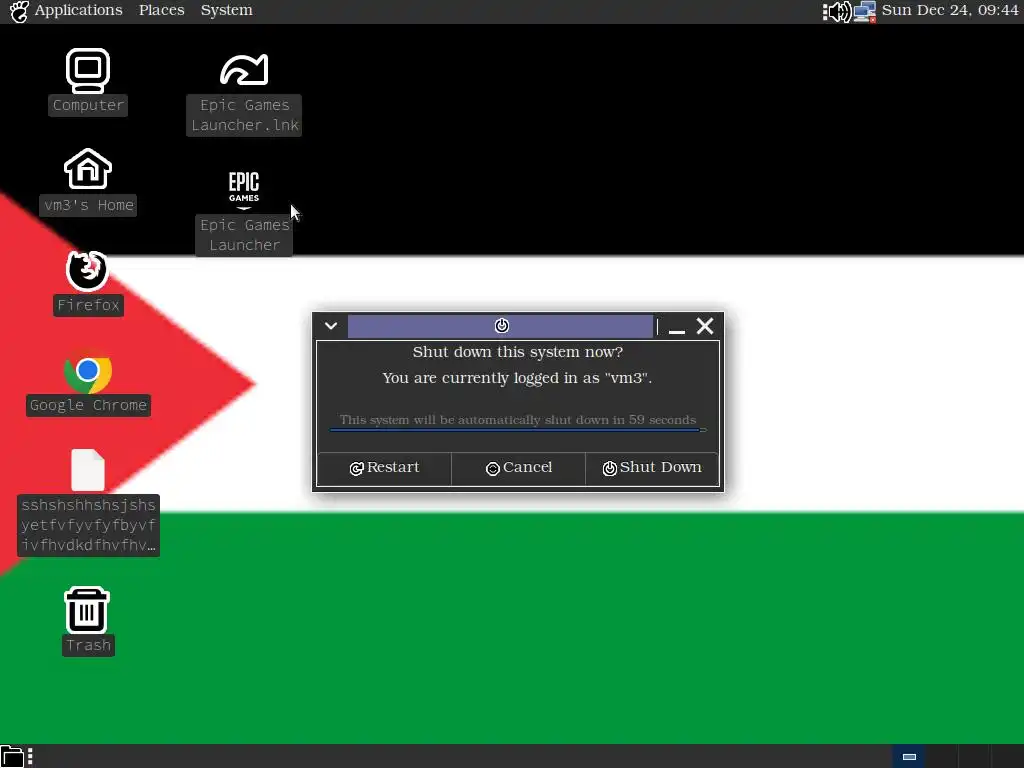The width and height of the screenshot is (1024, 768).
Task: Open vm3's Home folder icon
Action: [88, 169]
